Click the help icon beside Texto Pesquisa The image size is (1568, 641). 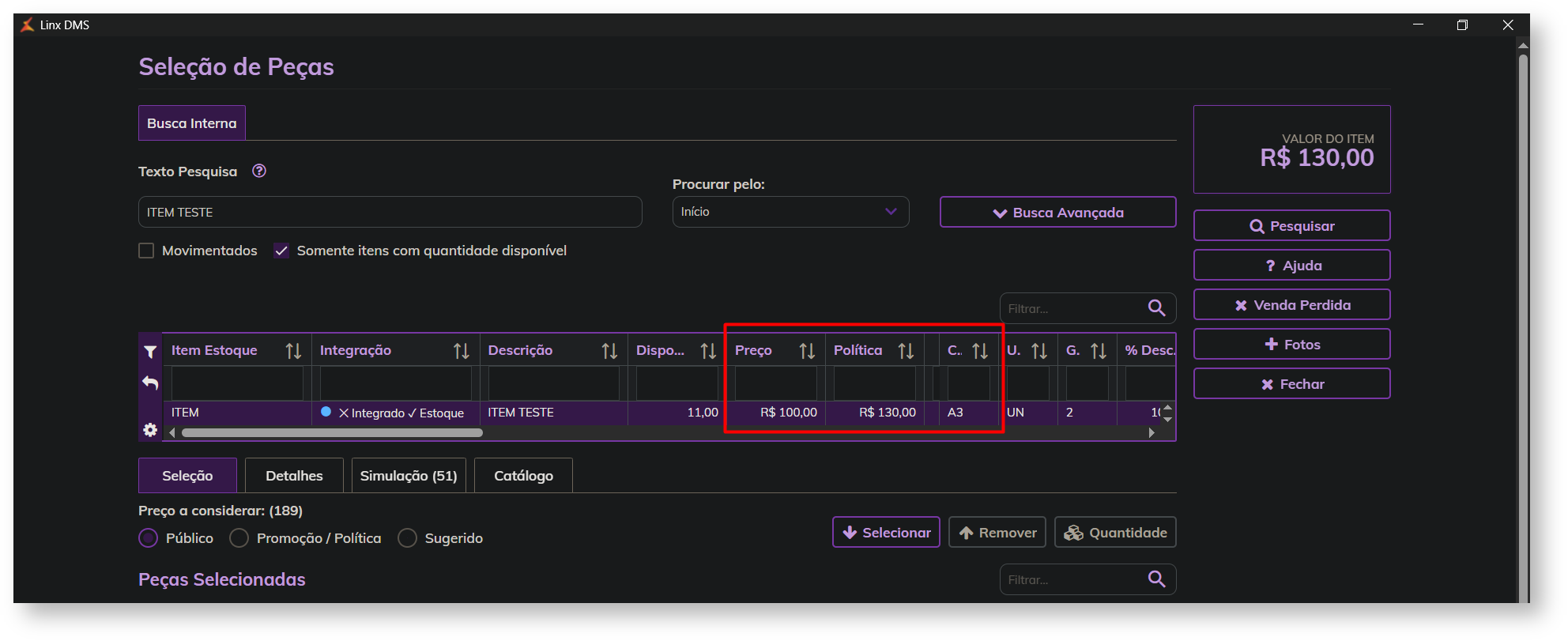click(259, 171)
